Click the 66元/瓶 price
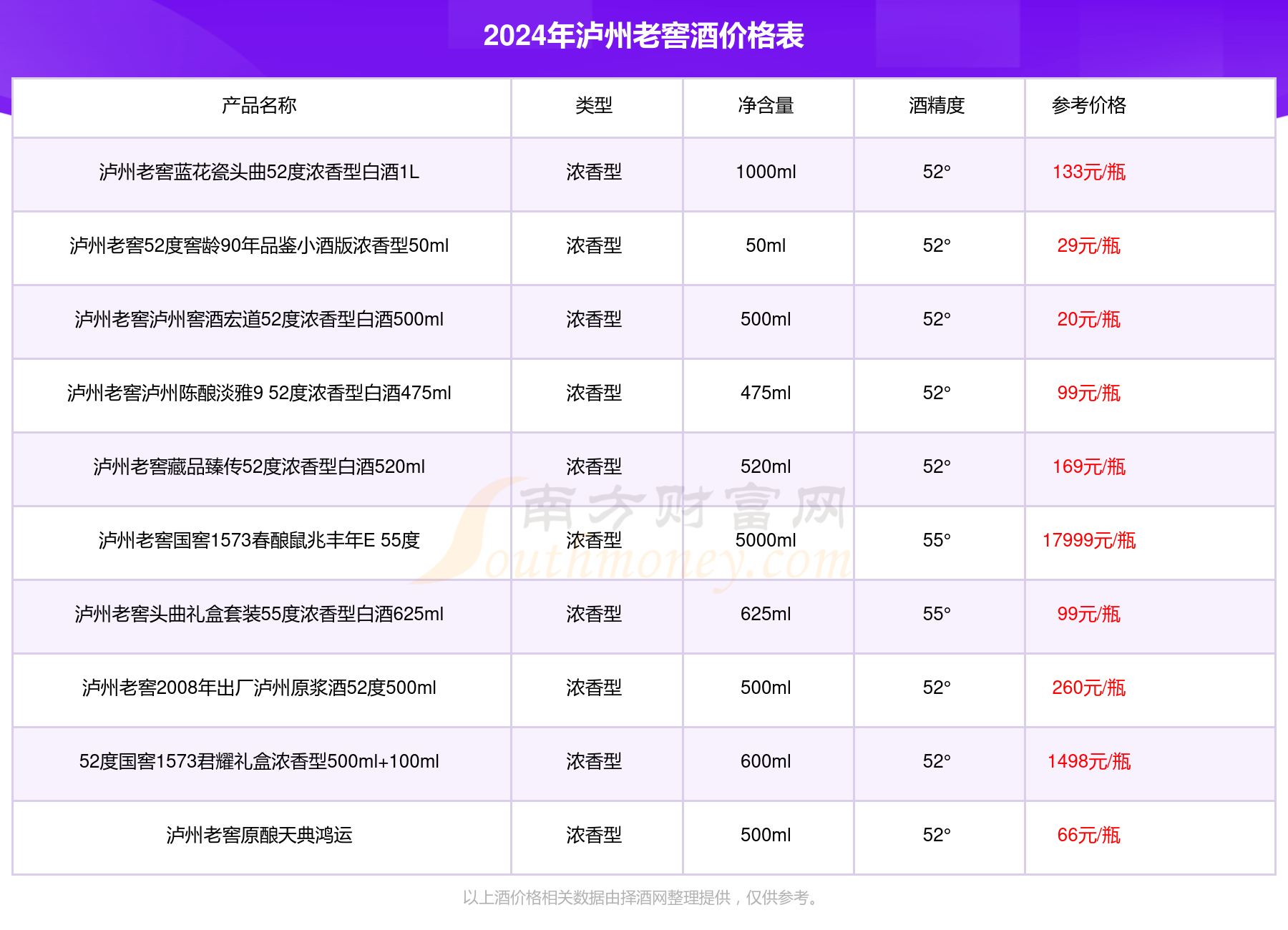This screenshot has height=930, width=1288. [1088, 836]
